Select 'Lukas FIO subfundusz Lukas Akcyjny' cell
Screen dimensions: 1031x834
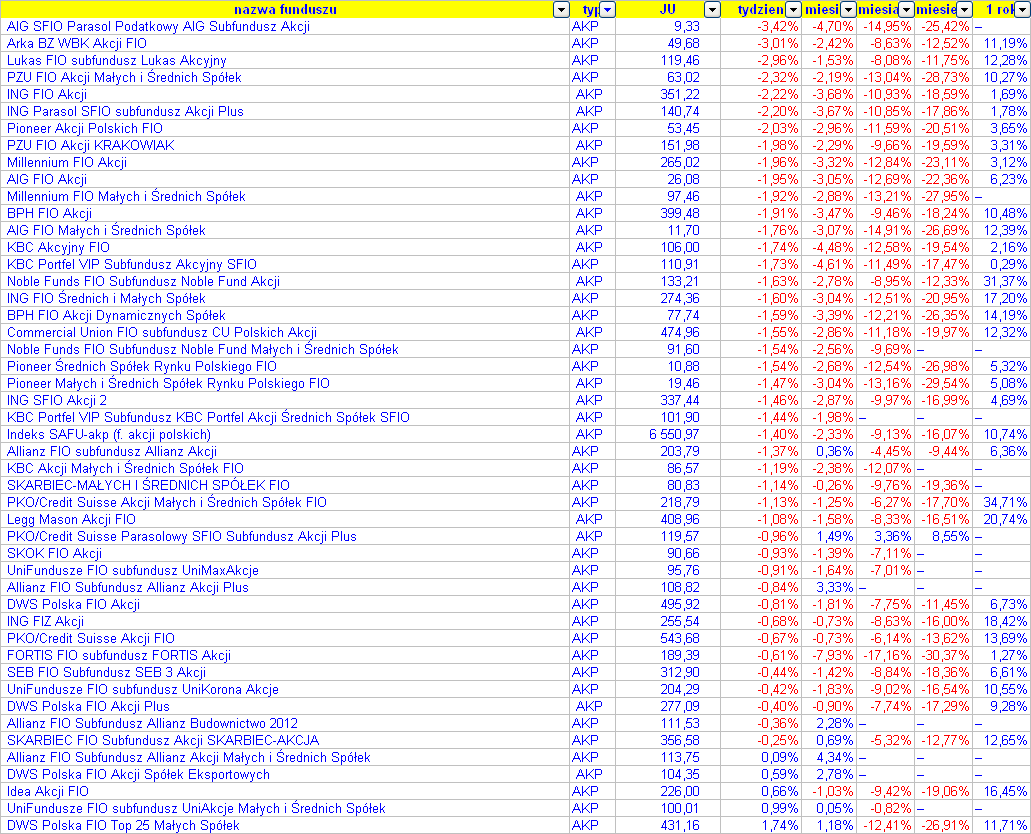(x=116, y=61)
